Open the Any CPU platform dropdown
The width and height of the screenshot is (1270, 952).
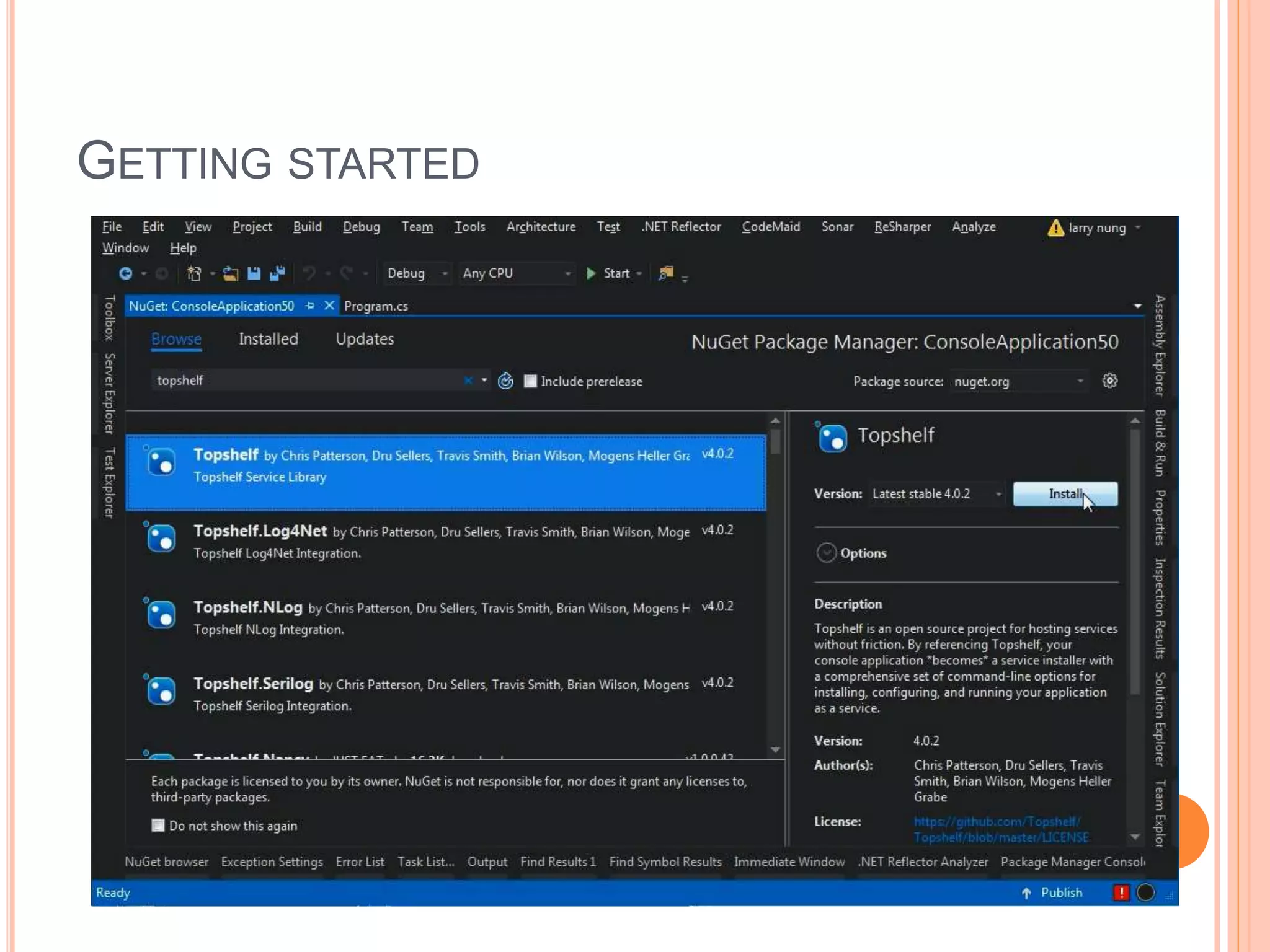click(517, 273)
